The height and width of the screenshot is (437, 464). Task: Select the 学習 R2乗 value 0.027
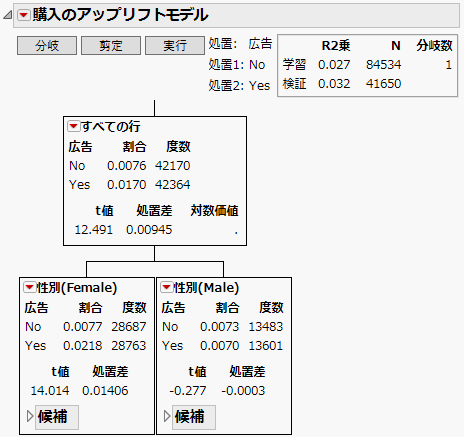[334, 65]
